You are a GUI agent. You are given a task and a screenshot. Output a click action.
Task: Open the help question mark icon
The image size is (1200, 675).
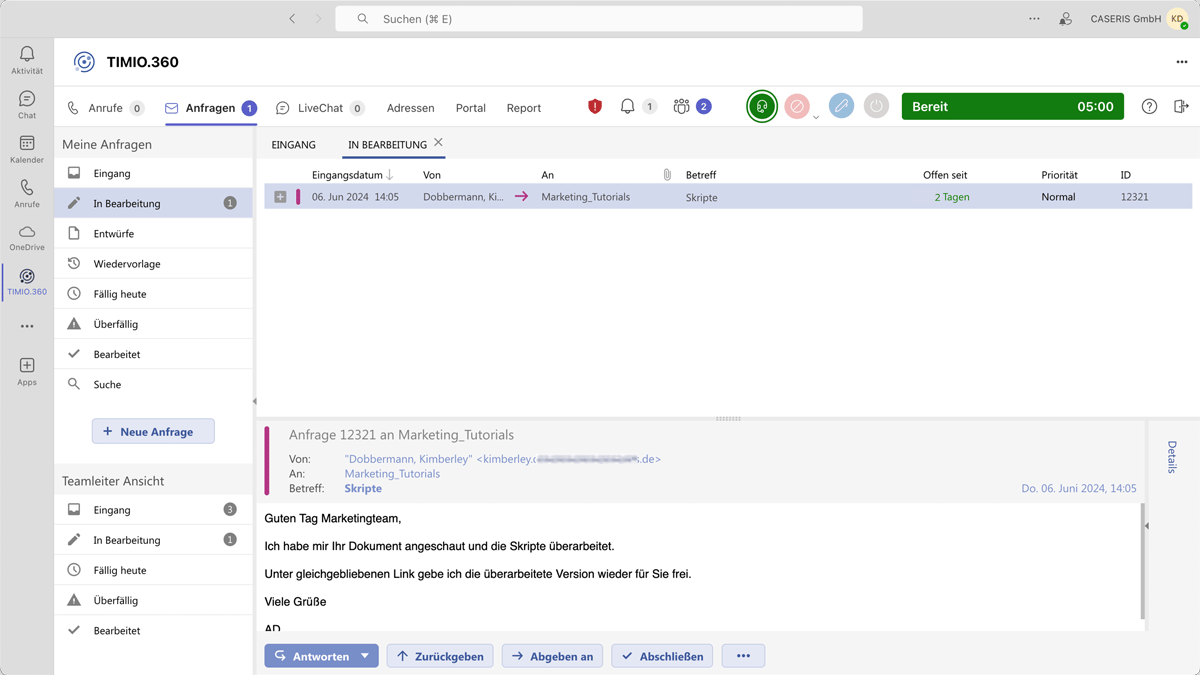click(1149, 107)
